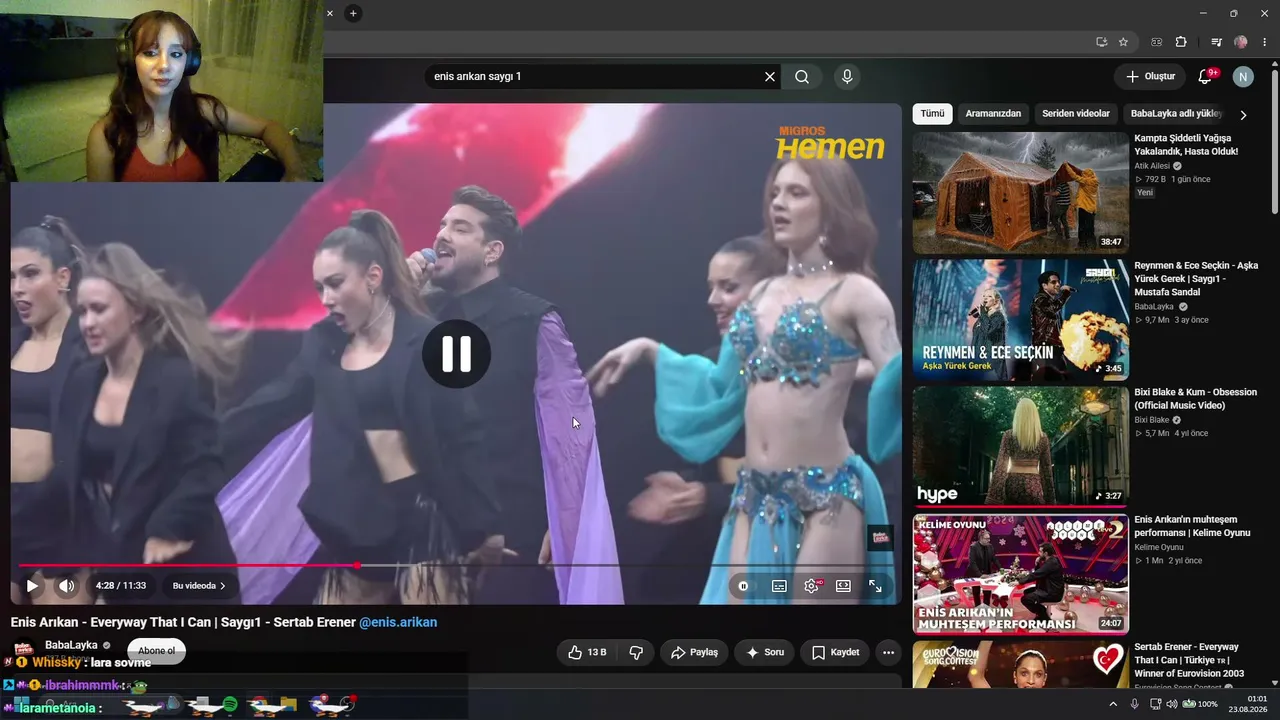This screenshot has width=1280, height=720.
Task: Save video with Kaydet button
Action: (x=835, y=652)
